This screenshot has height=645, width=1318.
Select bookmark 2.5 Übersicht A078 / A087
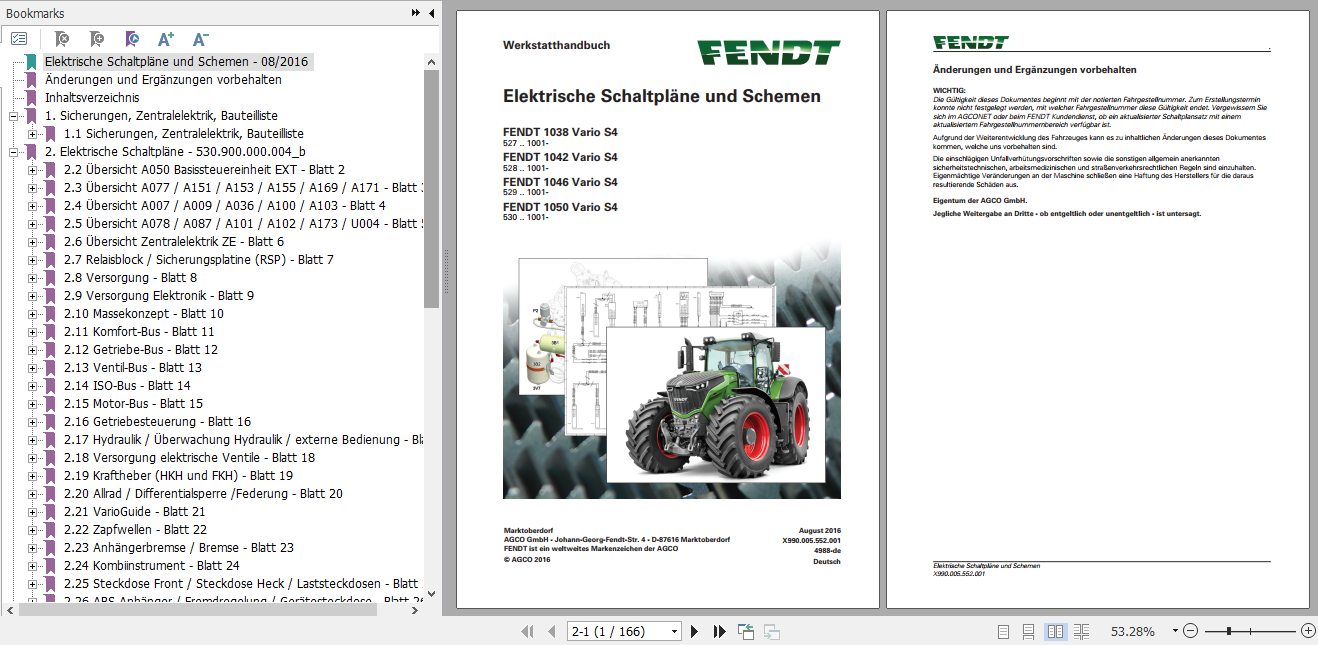[x=243, y=224]
